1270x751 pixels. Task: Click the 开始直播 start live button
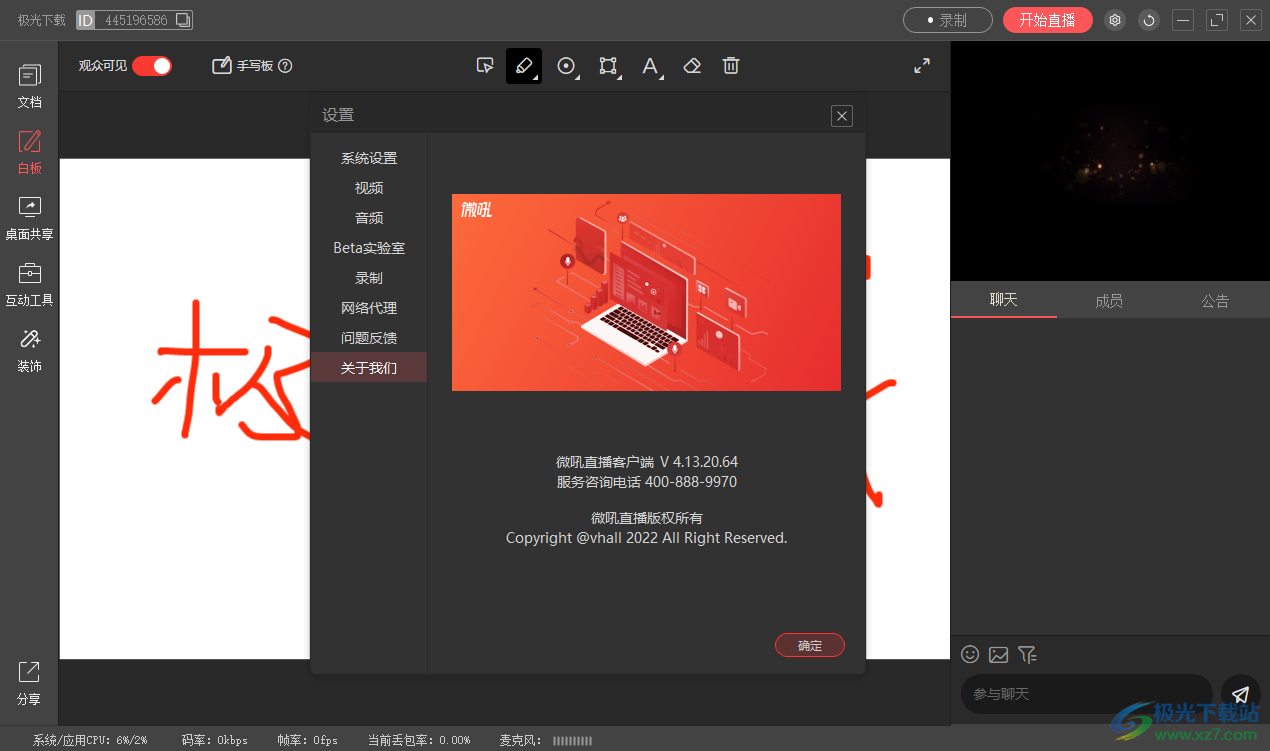tap(1047, 20)
